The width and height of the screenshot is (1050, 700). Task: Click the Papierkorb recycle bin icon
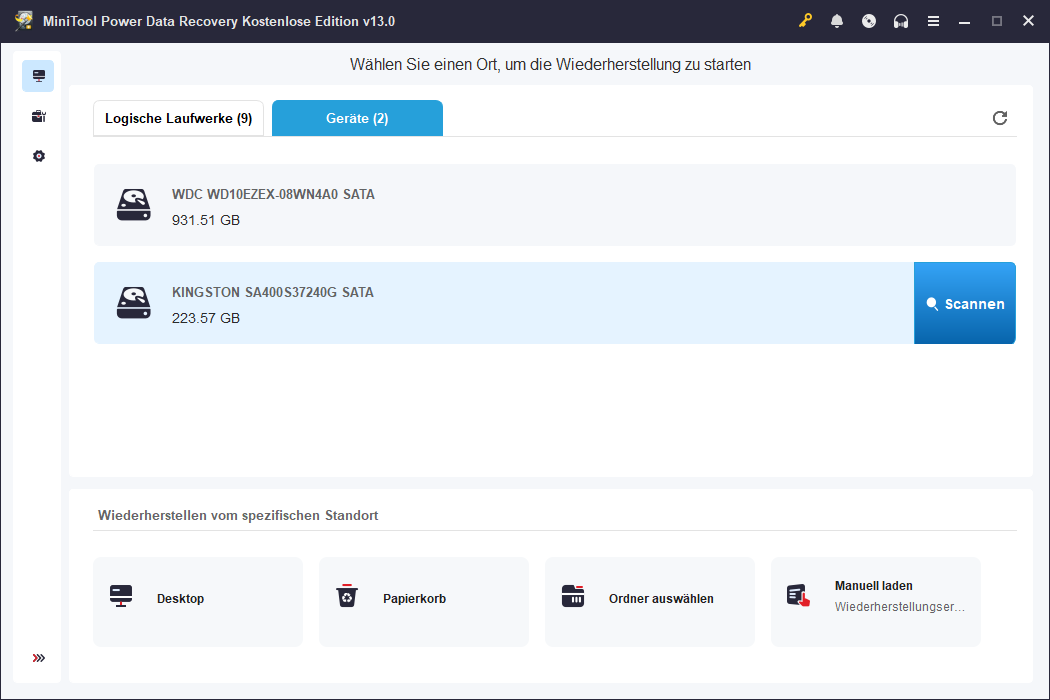(347, 596)
